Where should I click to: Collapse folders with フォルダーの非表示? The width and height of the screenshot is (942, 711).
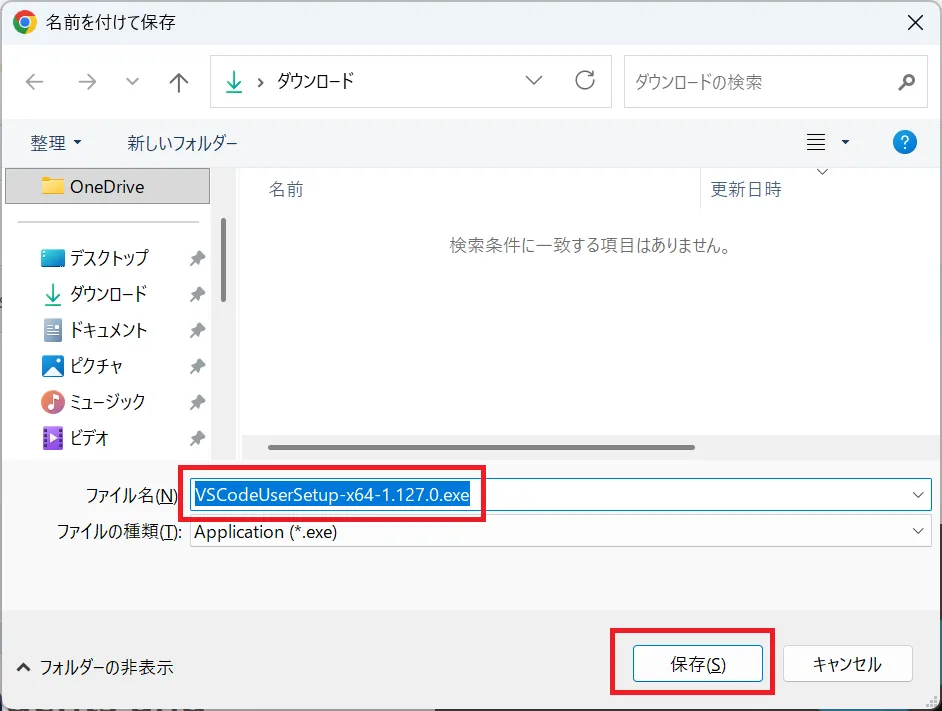point(95,667)
